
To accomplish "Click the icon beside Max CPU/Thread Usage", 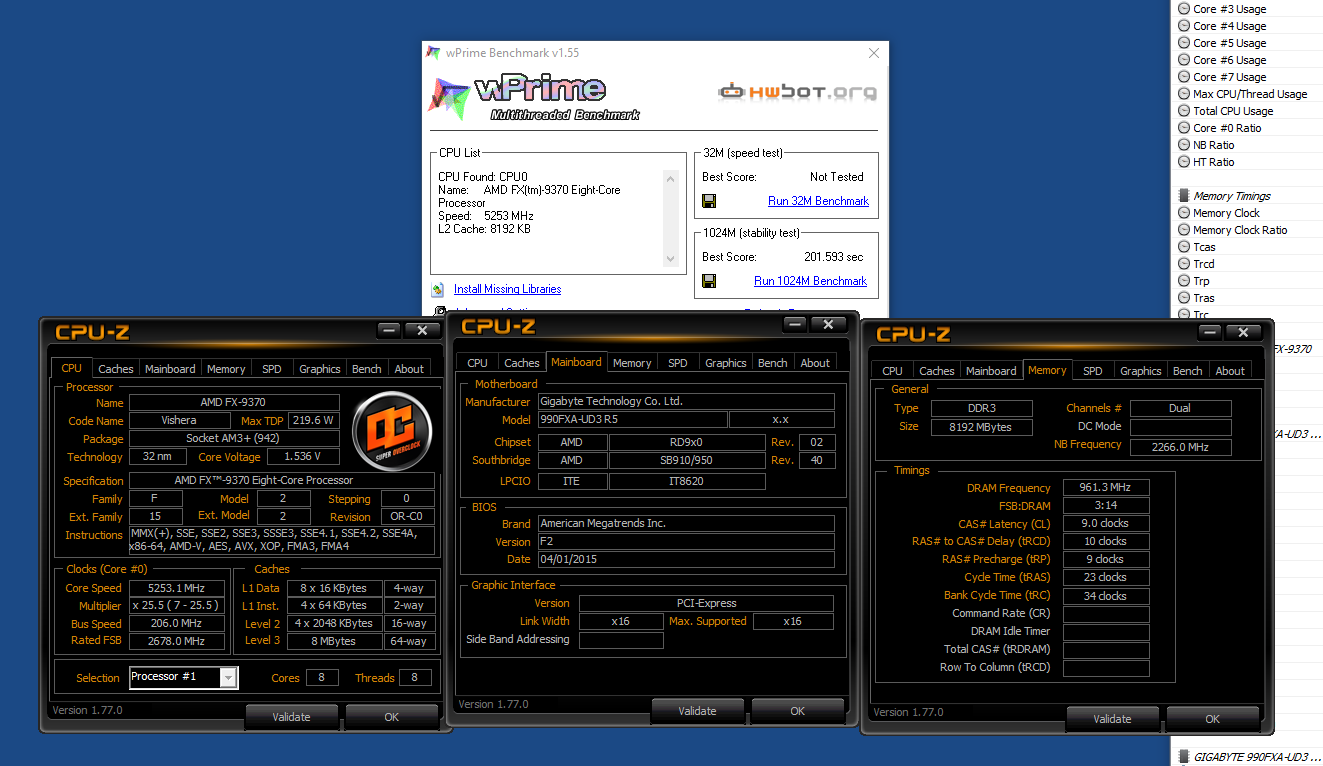I will click(1184, 94).
